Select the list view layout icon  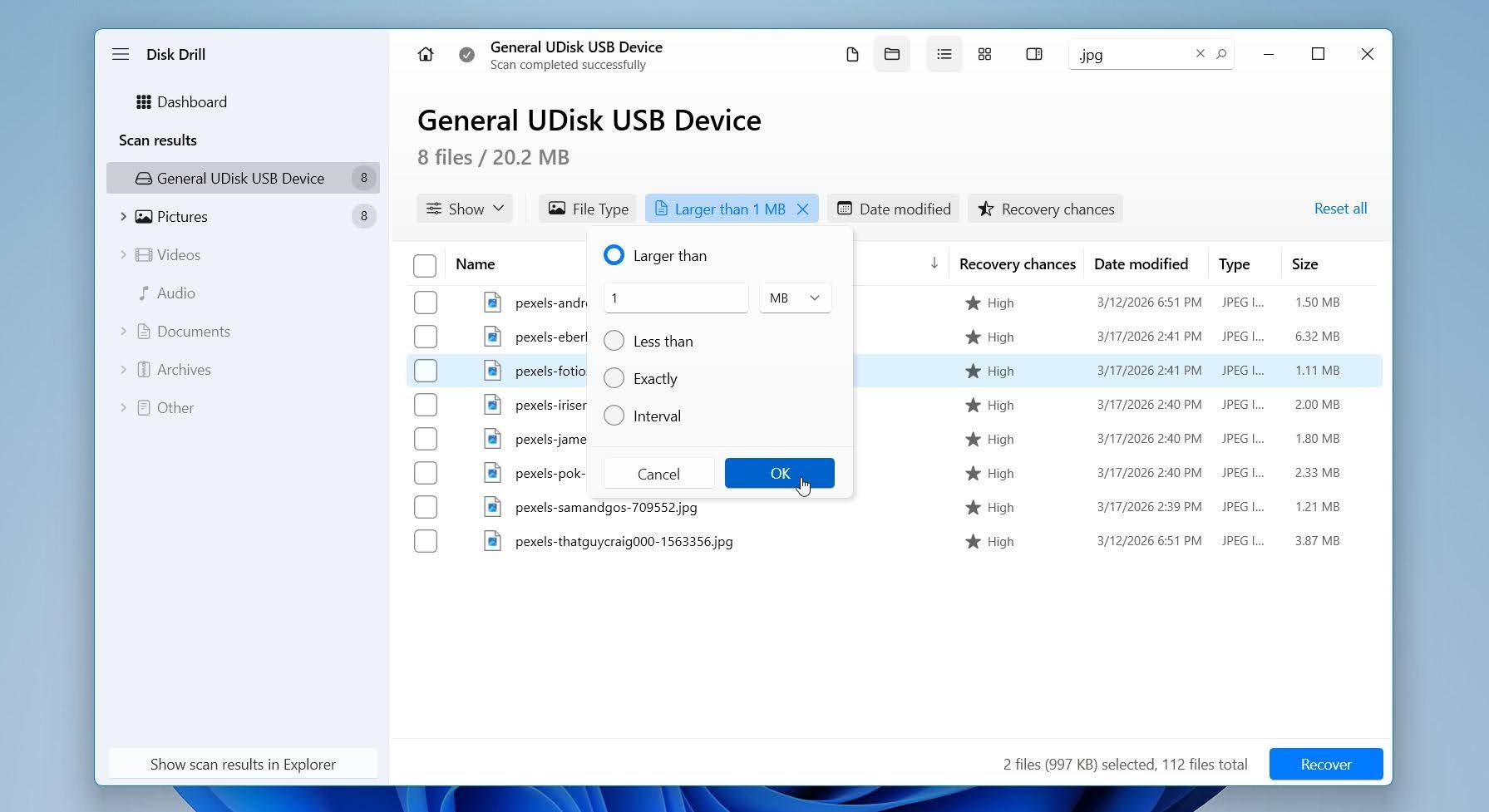click(x=944, y=54)
